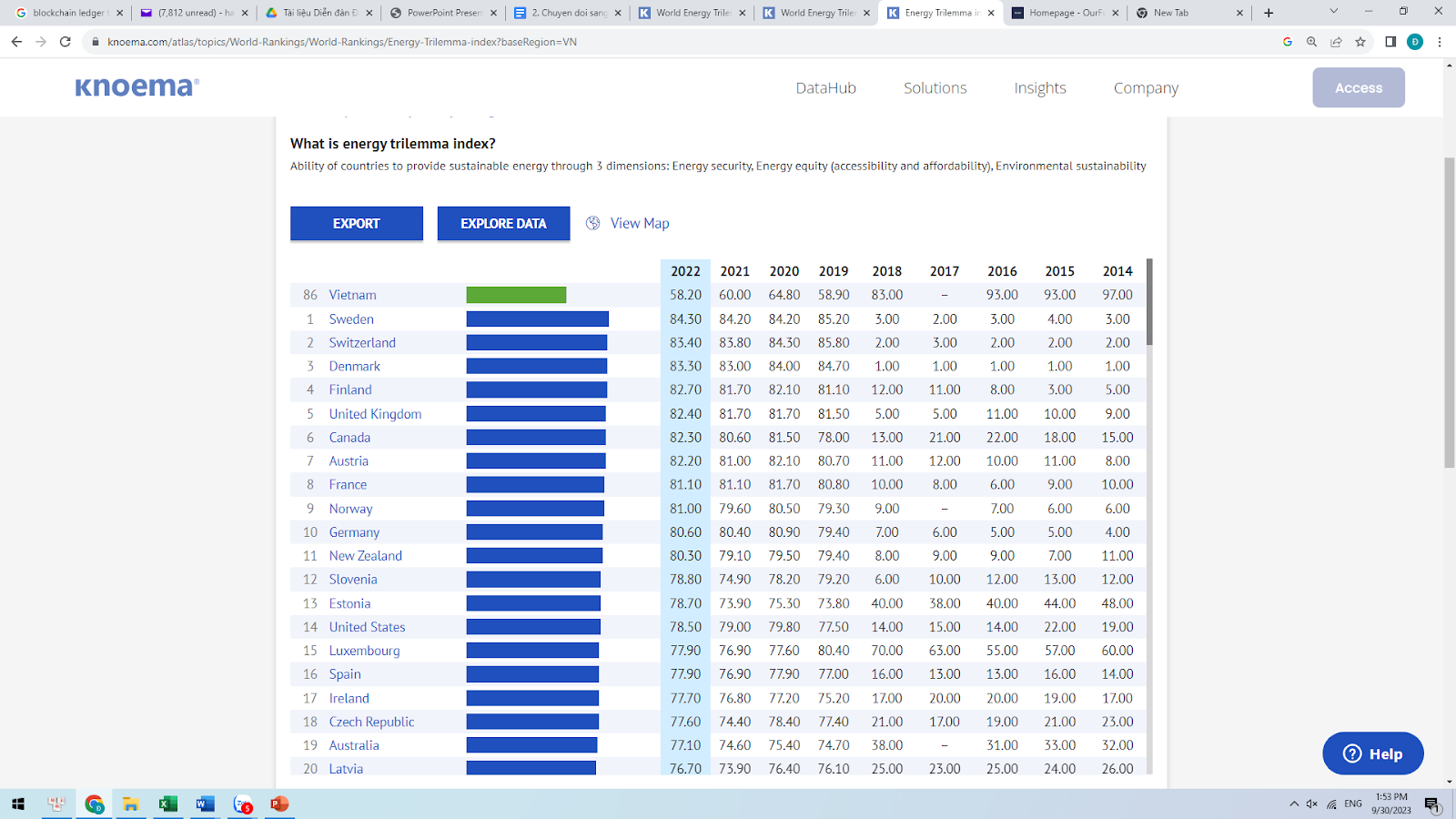Click the EXPORT button

(x=357, y=223)
